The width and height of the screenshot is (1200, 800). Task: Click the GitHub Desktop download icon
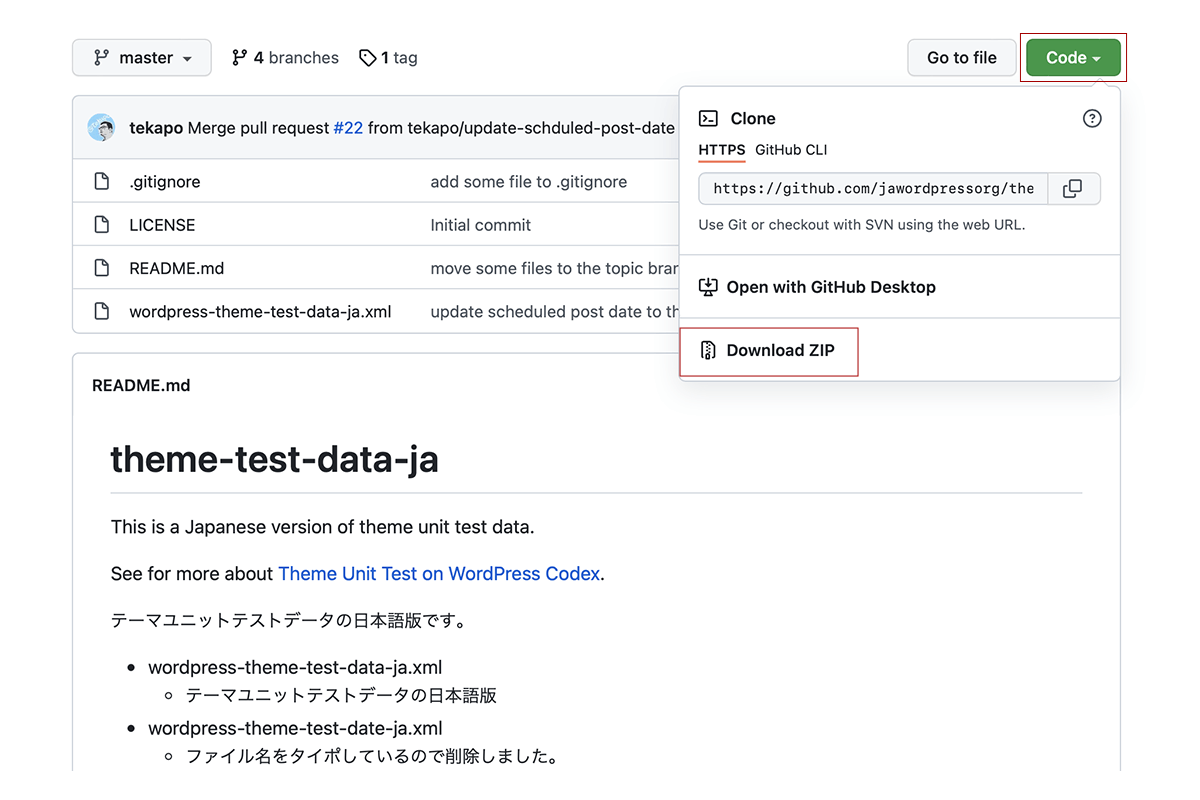(708, 287)
